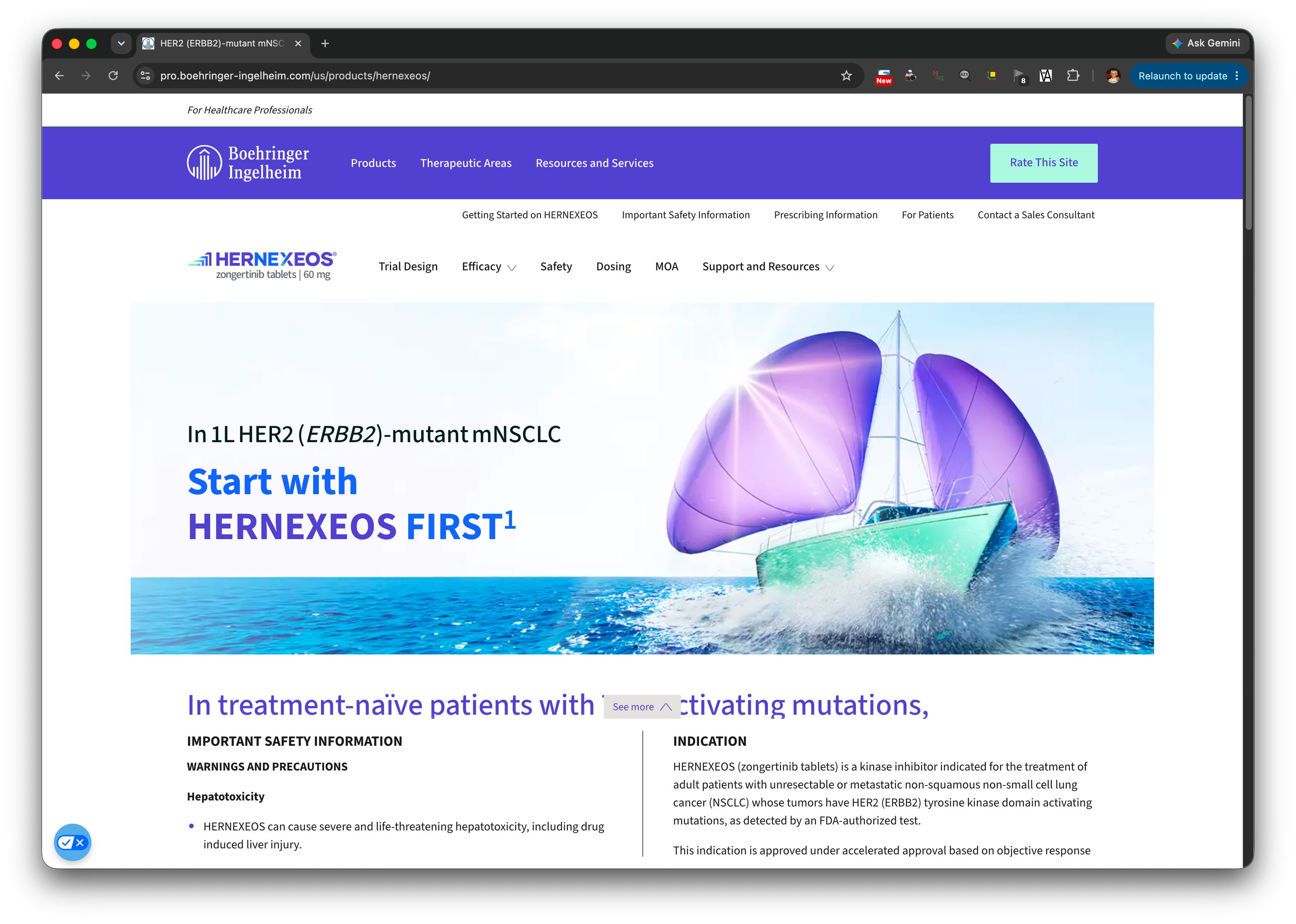Expand Support and Resources dropdown
Viewport: 1296px width, 924px height.
tap(768, 267)
